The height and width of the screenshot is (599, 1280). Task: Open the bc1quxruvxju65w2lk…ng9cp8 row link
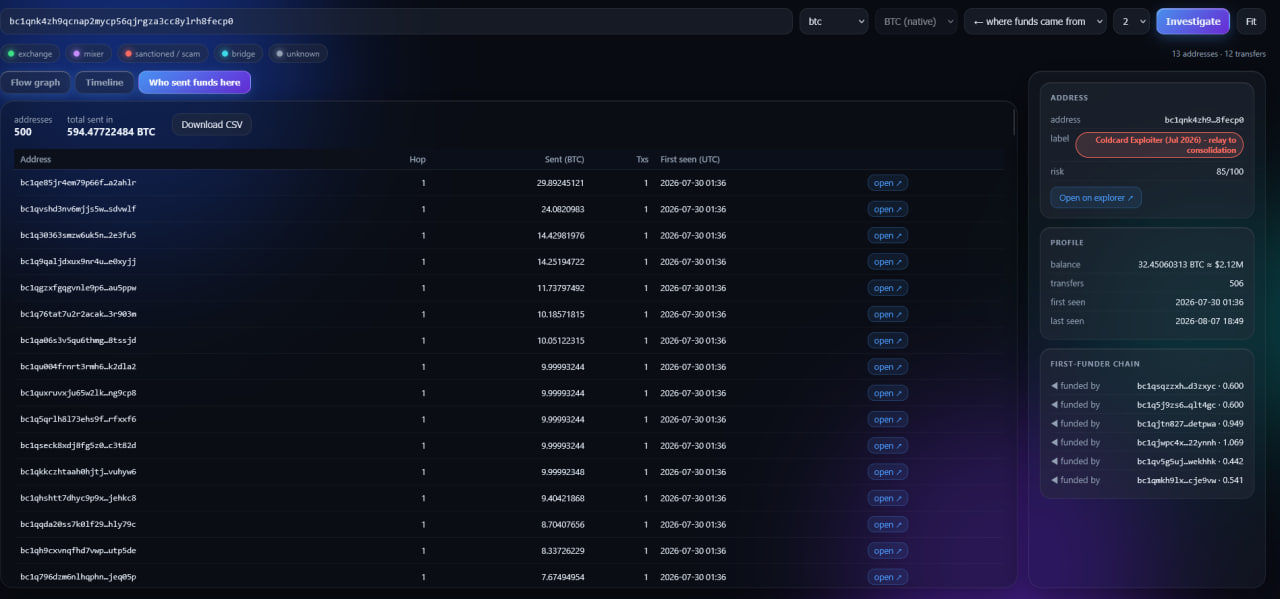tap(887, 393)
